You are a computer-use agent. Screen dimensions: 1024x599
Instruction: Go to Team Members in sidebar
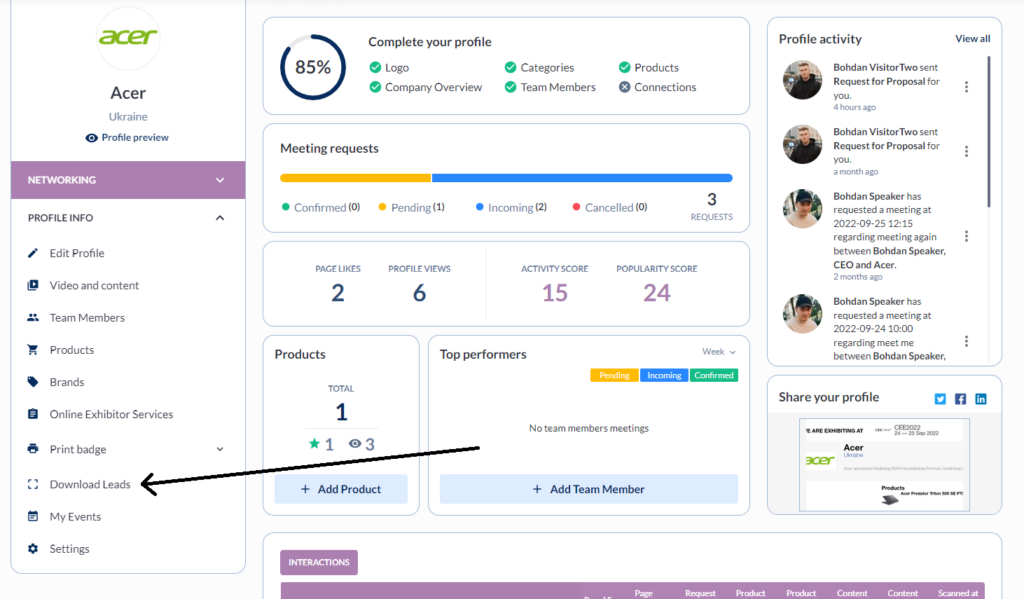pos(87,317)
